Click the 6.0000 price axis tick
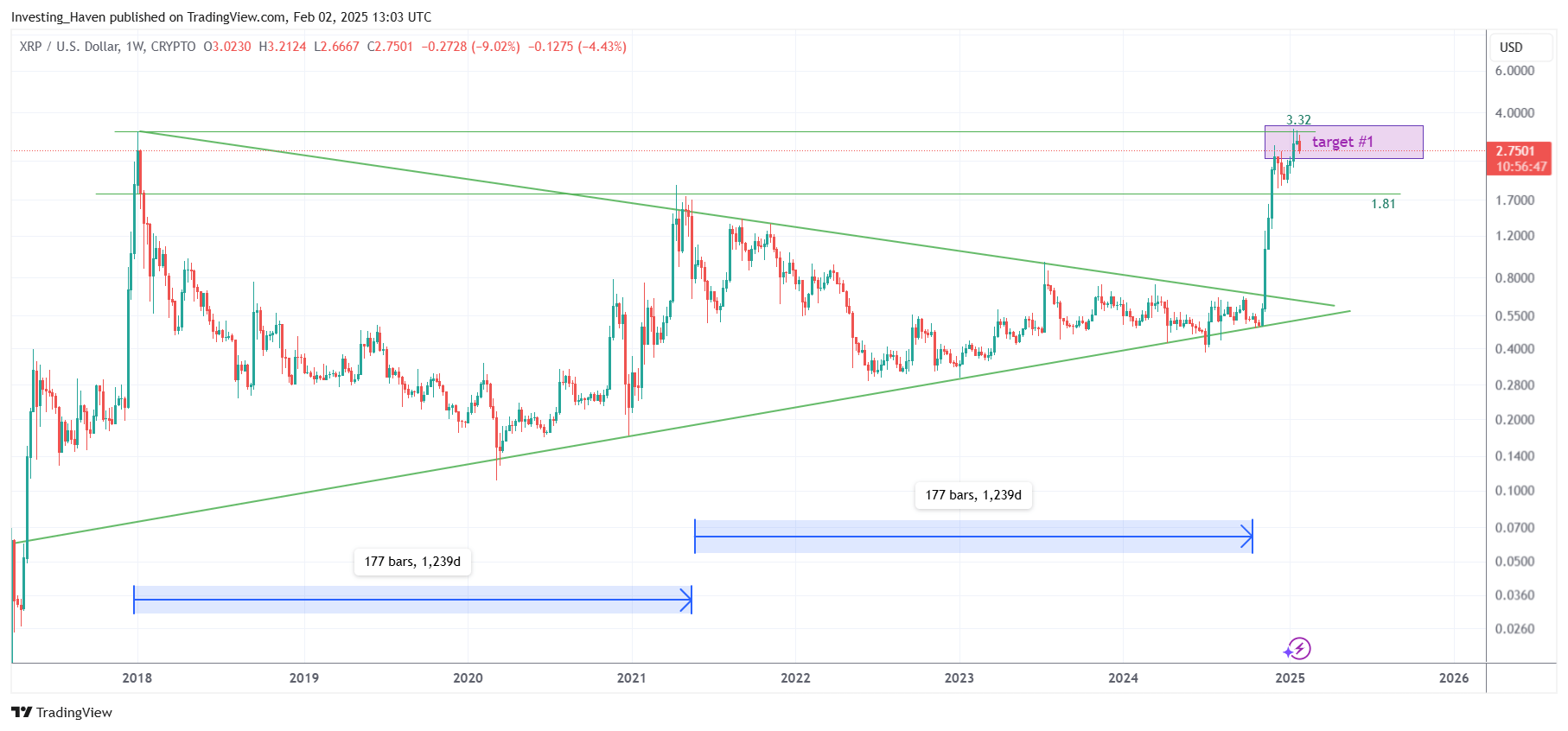This screenshot has height=731, width=1568. point(1514,71)
